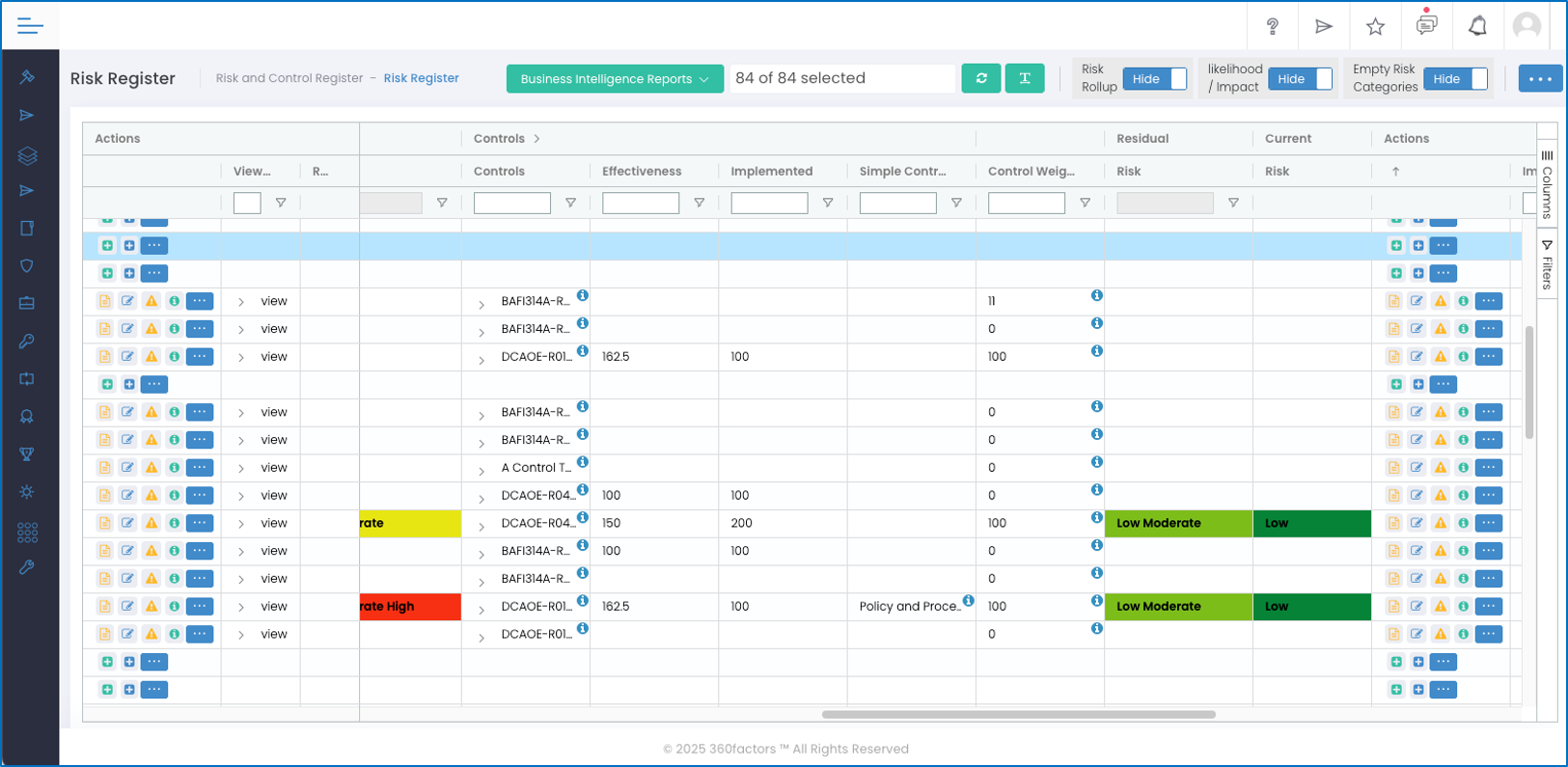Open filter for Control Weight column

tap(1085, 204)
